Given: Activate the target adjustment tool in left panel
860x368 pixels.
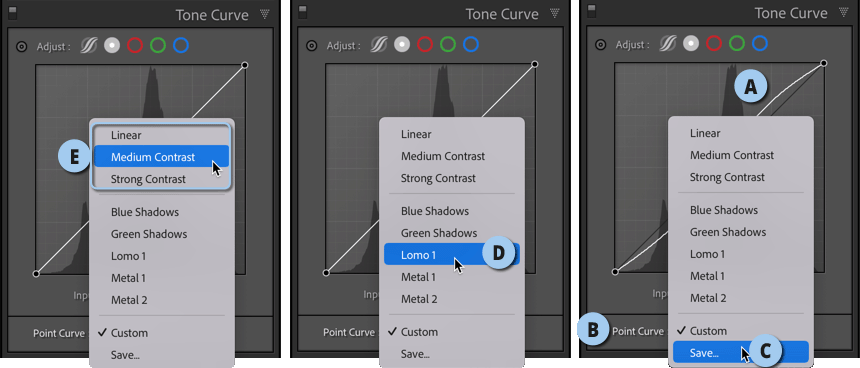Looking at the screenshot, I should tap(21, 47).
